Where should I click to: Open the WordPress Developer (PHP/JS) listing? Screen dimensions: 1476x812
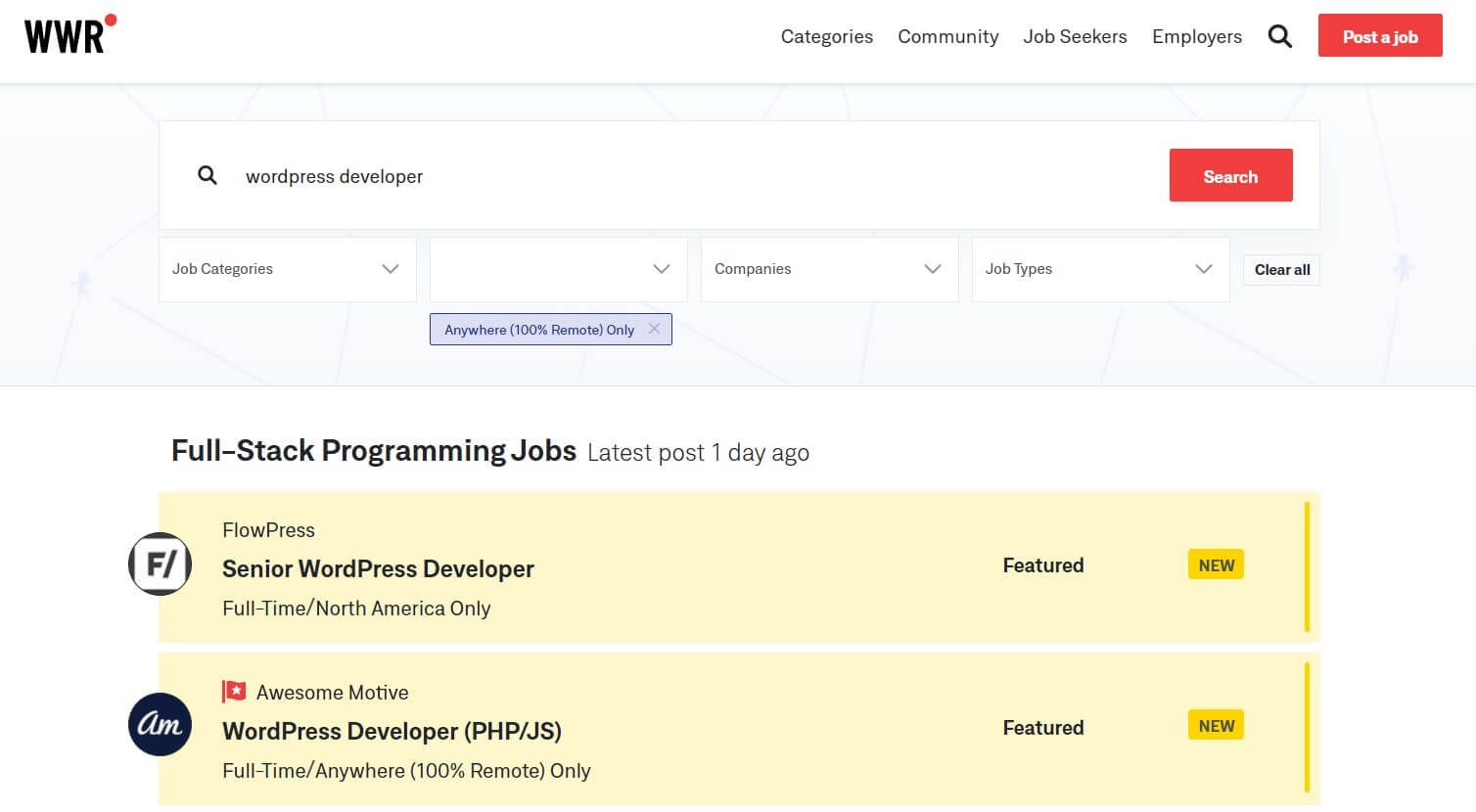tap(392, 731)
